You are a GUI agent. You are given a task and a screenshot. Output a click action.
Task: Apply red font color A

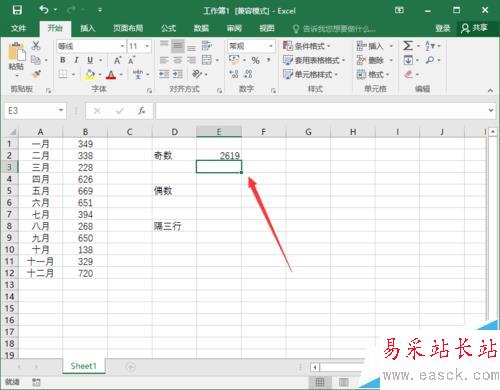111,74
